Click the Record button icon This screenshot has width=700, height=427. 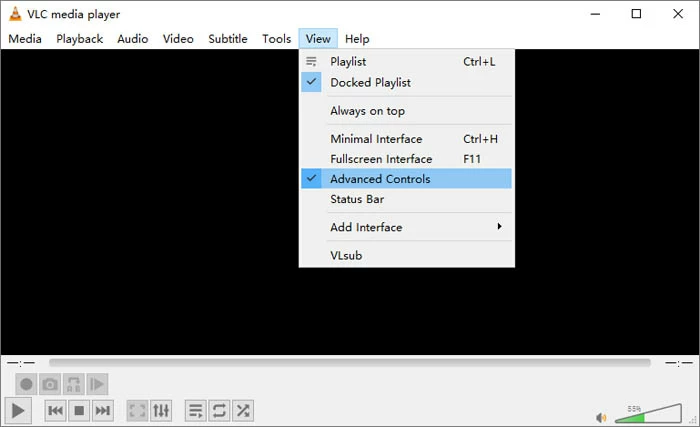click(x=27, y=384)
